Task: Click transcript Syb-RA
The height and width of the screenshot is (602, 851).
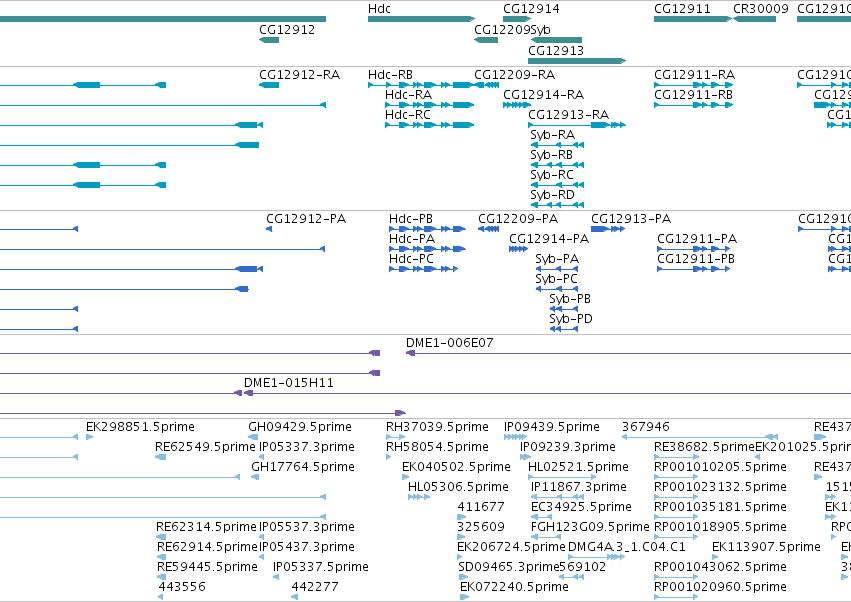Action: click(552, 135)
